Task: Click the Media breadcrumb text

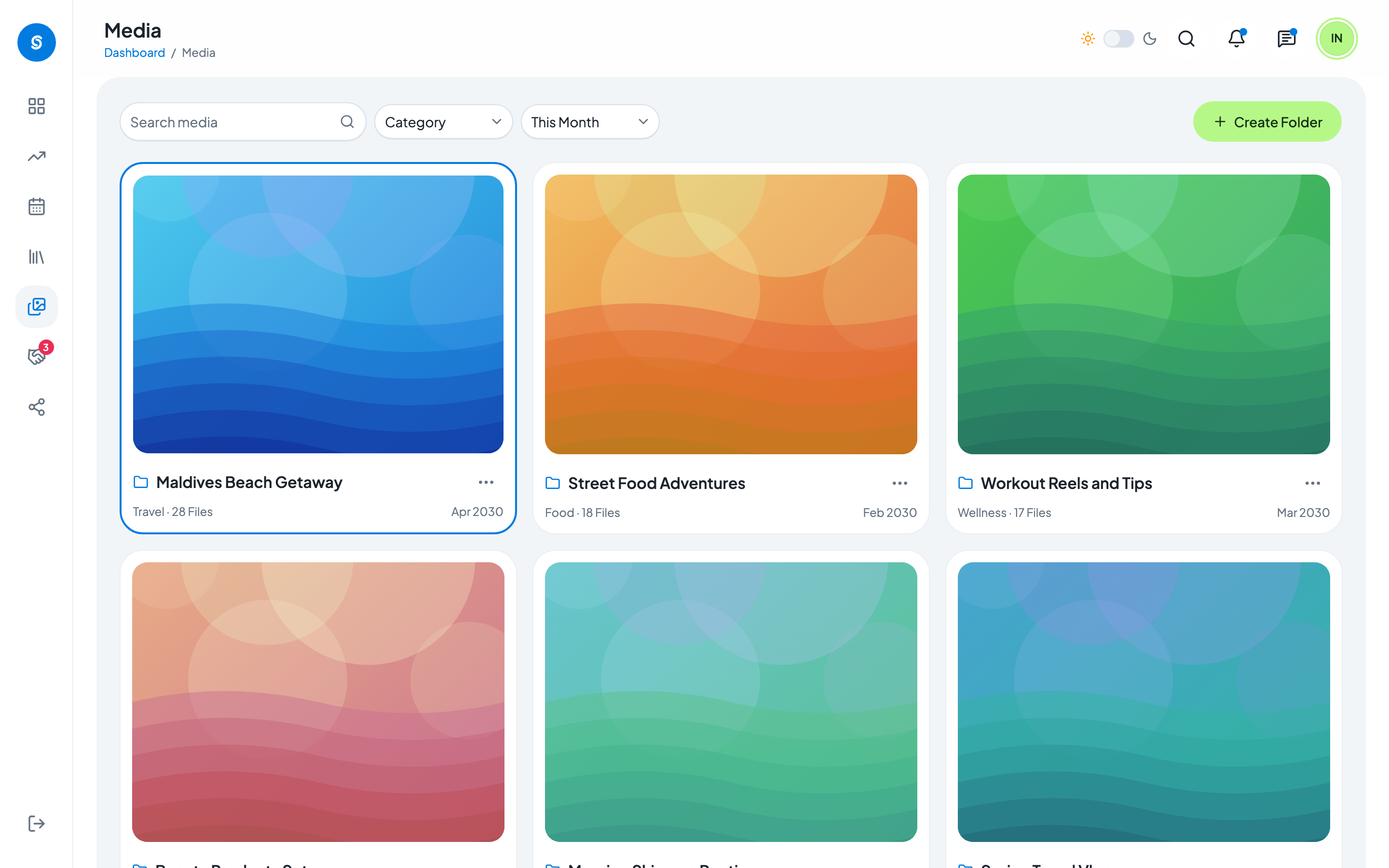Action: pyautogui.click(x=199, y=52)
